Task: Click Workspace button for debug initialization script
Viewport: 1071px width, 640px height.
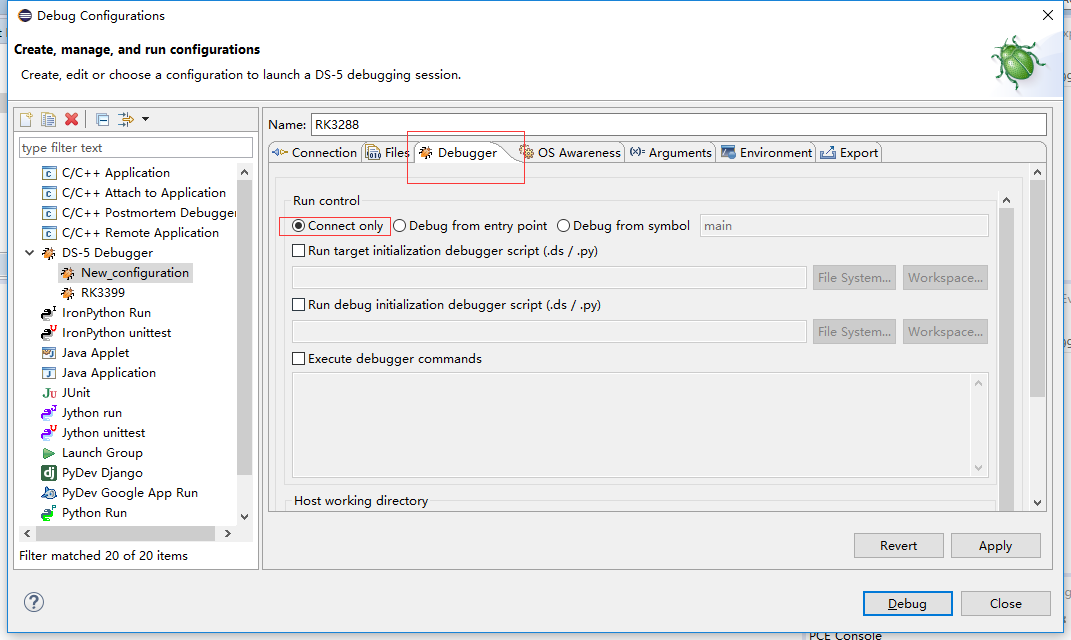Action: [x=945, y=331]
